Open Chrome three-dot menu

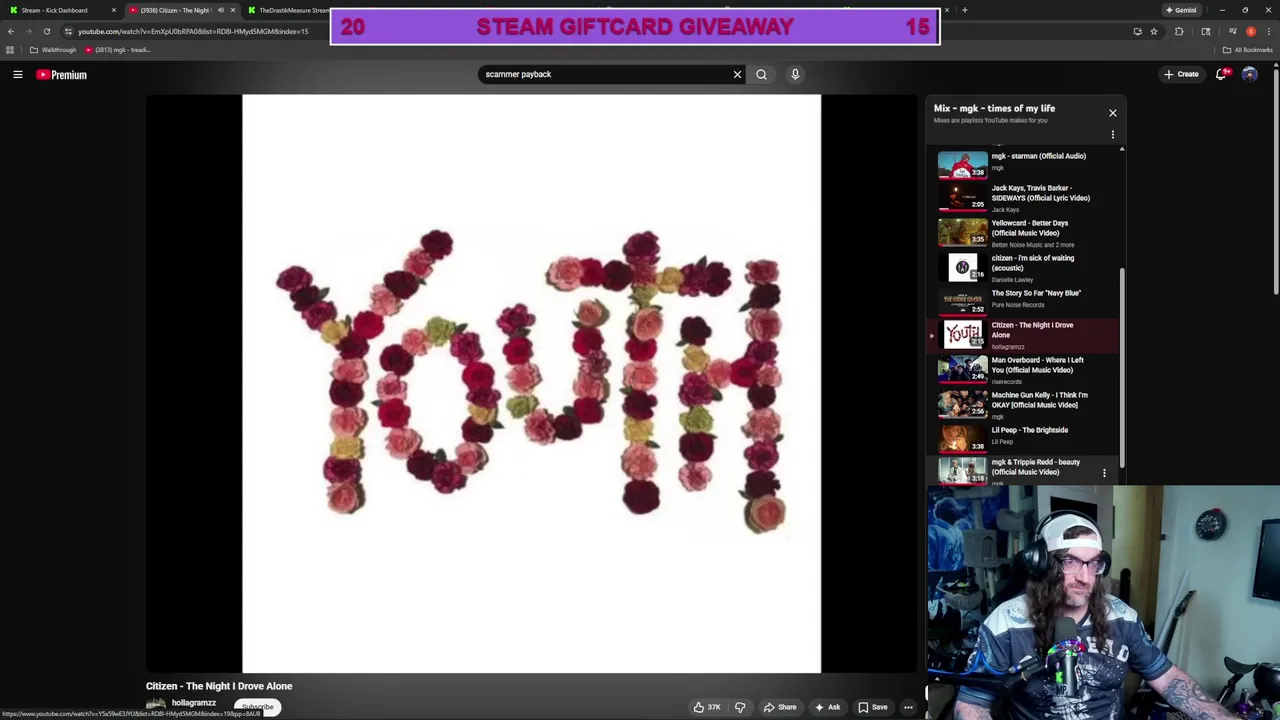1268,31
